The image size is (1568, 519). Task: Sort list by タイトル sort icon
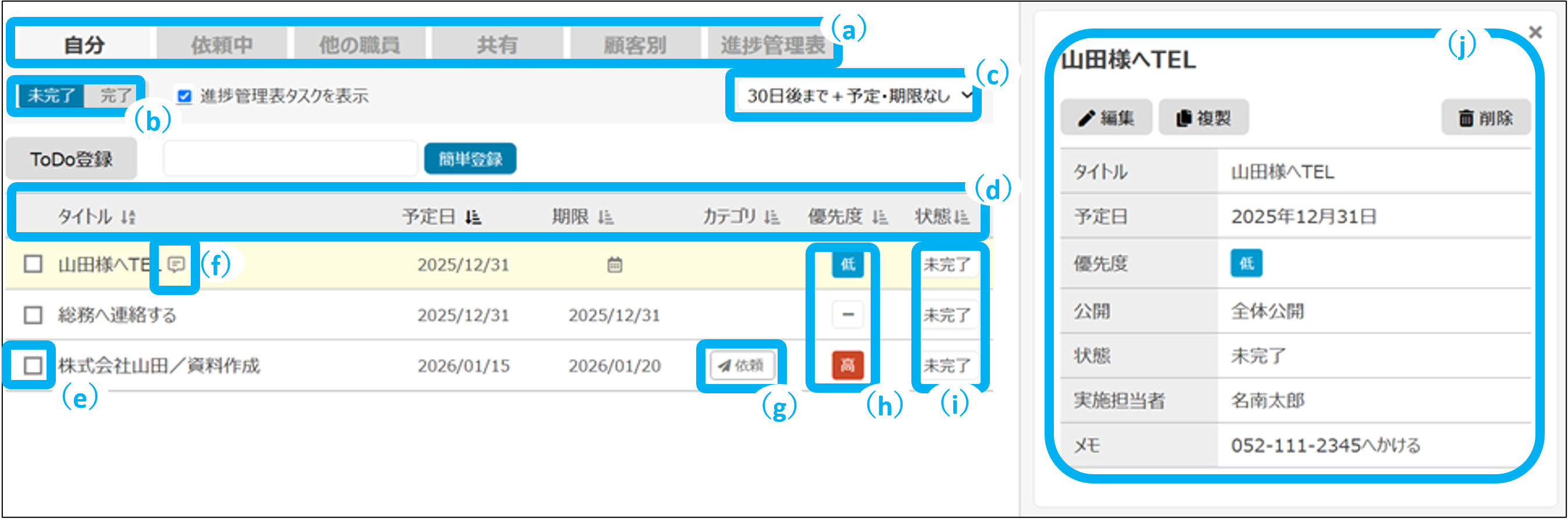coord(128,217)
